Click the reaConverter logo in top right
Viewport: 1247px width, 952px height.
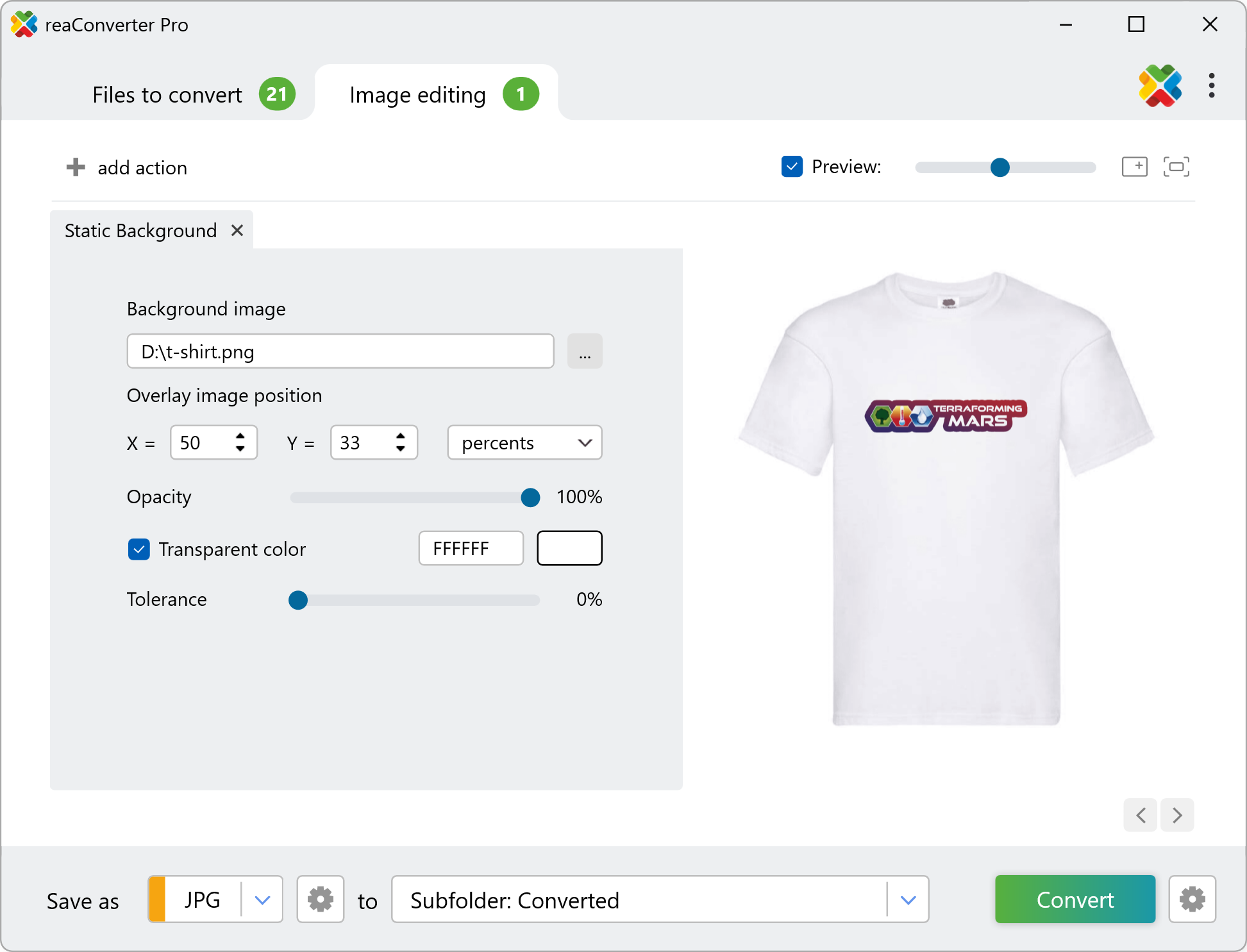[1160, 86]
